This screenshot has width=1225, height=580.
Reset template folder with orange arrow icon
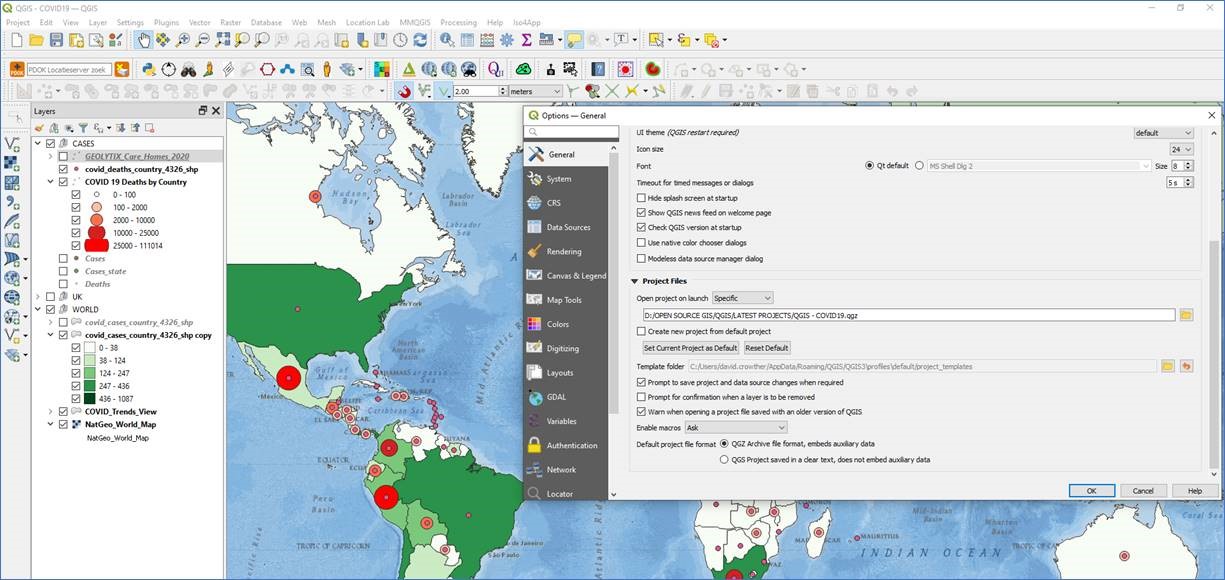coord(1186,366)
